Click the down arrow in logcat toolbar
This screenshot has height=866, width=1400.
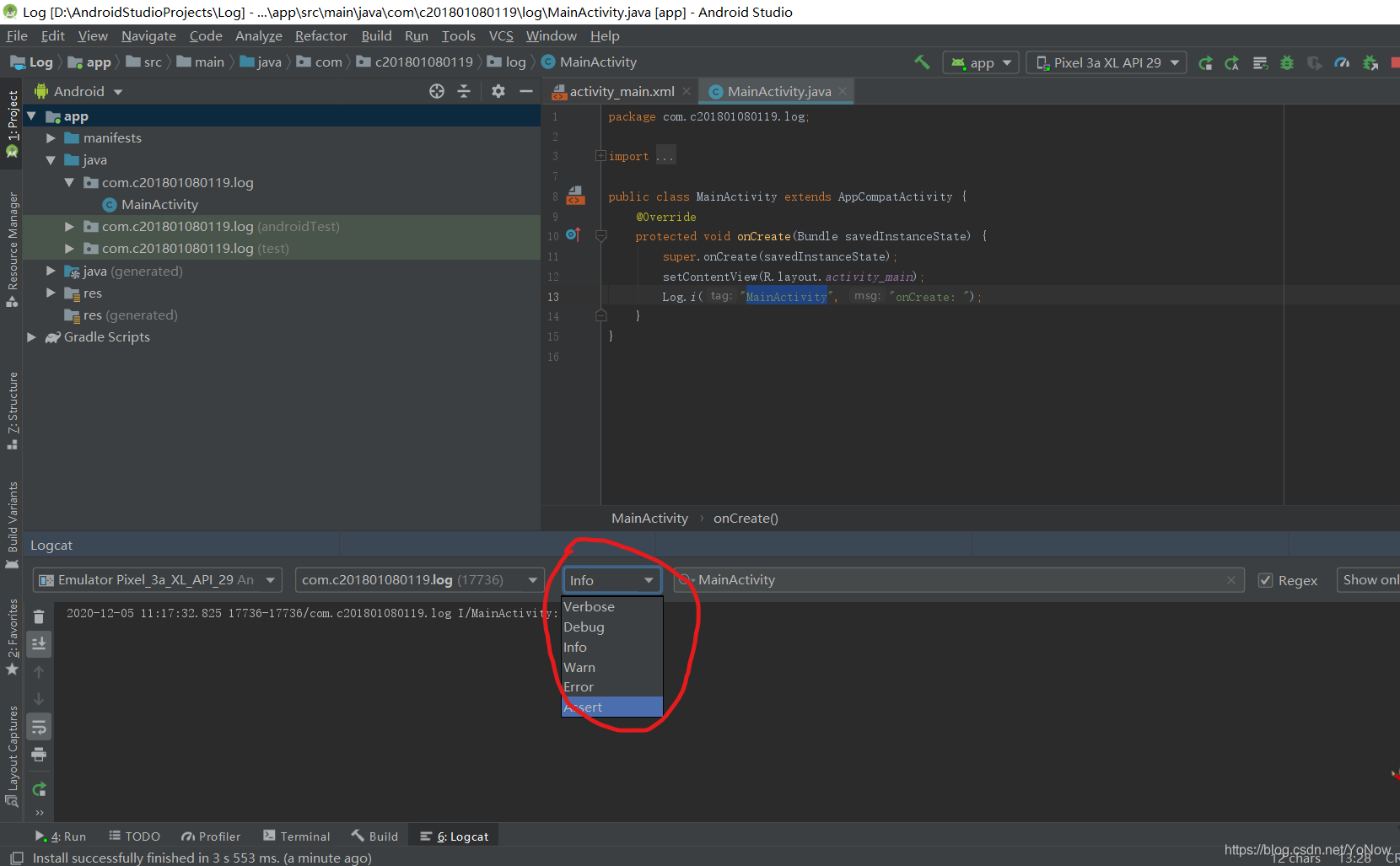pos(39,699)
